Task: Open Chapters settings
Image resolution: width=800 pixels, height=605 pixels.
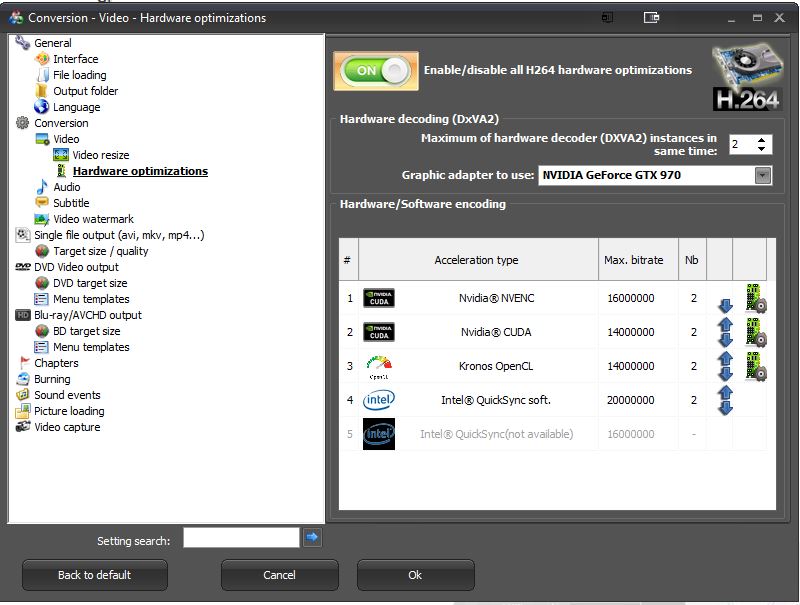Action: point(56,363)
